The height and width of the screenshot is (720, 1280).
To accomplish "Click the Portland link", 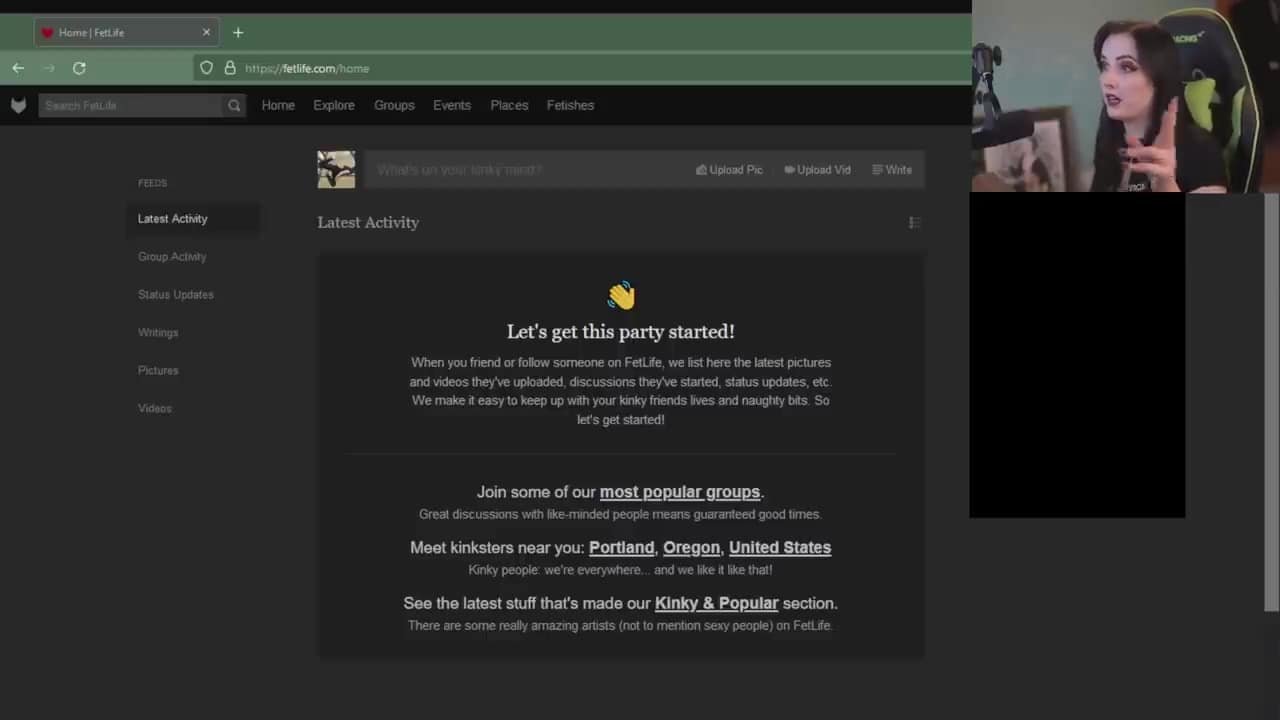I will (x=621, y=548).
